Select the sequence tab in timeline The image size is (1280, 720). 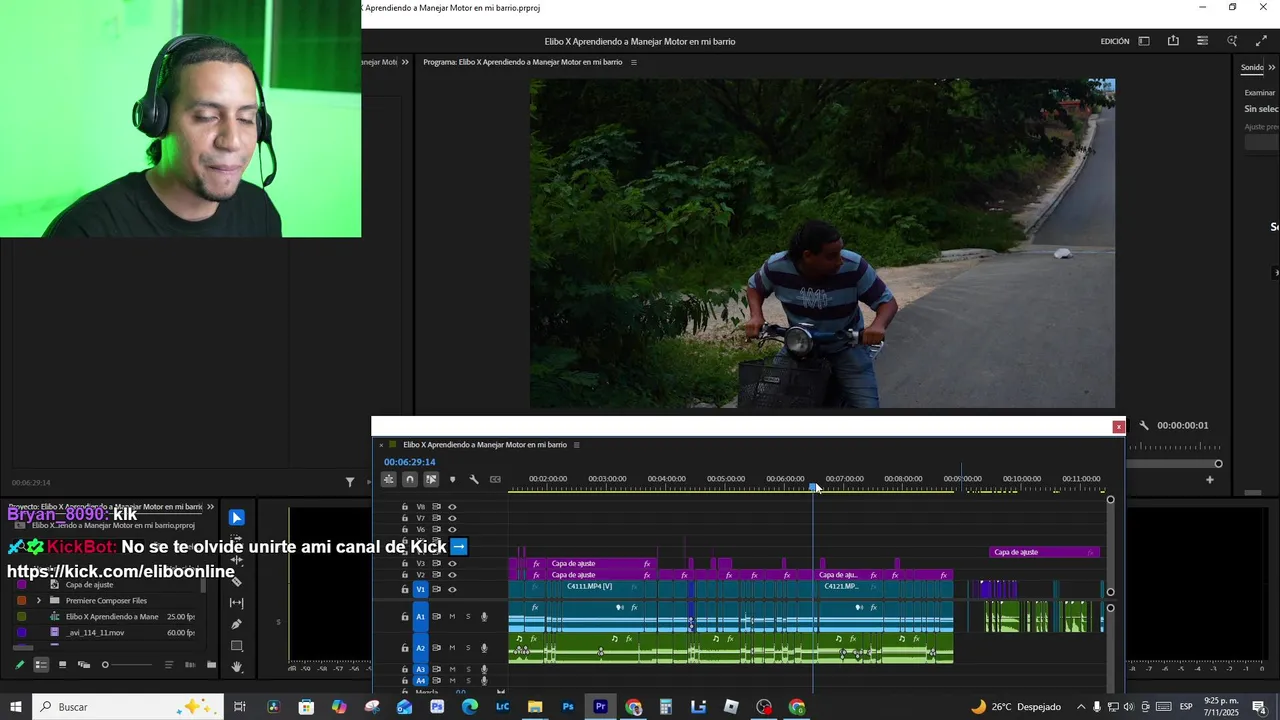485,445
